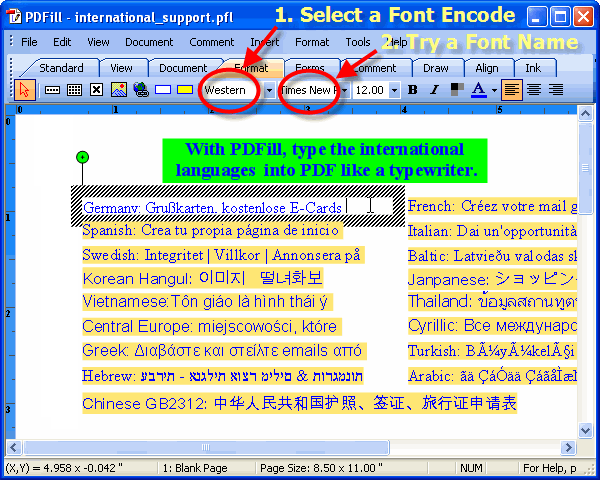Center align the text

coord(534,90)
